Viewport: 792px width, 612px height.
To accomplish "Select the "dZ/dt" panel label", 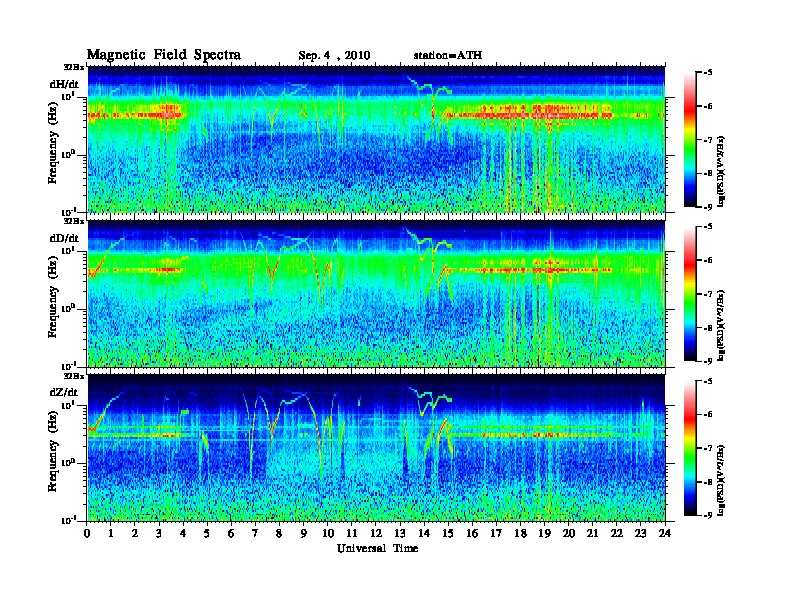I will click(64, 392).
